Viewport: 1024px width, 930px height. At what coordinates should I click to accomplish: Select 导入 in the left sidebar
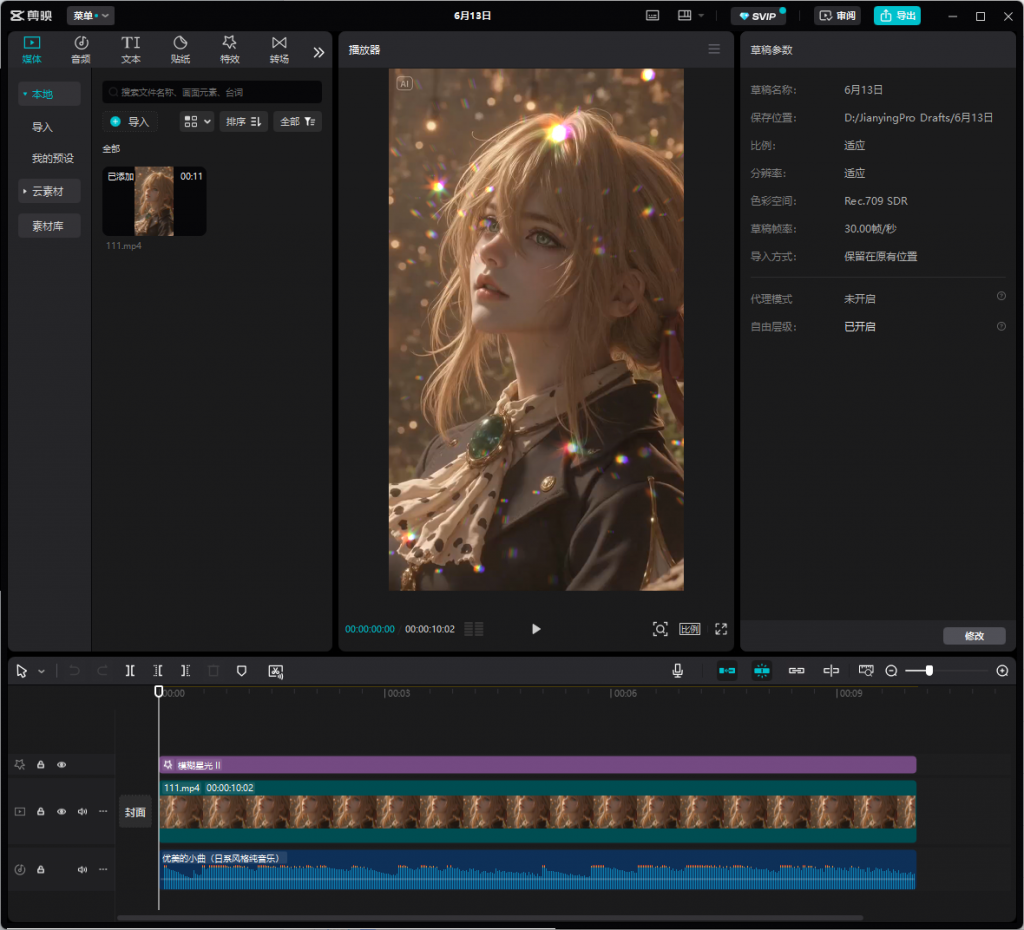(x=42, y=127)
